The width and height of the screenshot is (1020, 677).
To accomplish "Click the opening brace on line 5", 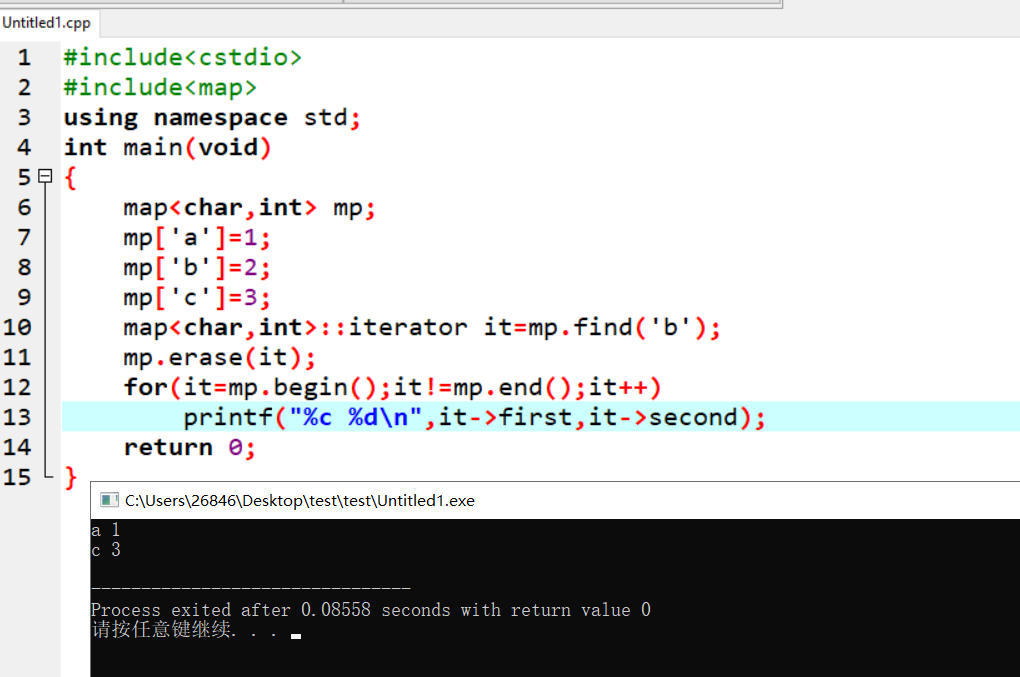I will (x=70, y=178).
